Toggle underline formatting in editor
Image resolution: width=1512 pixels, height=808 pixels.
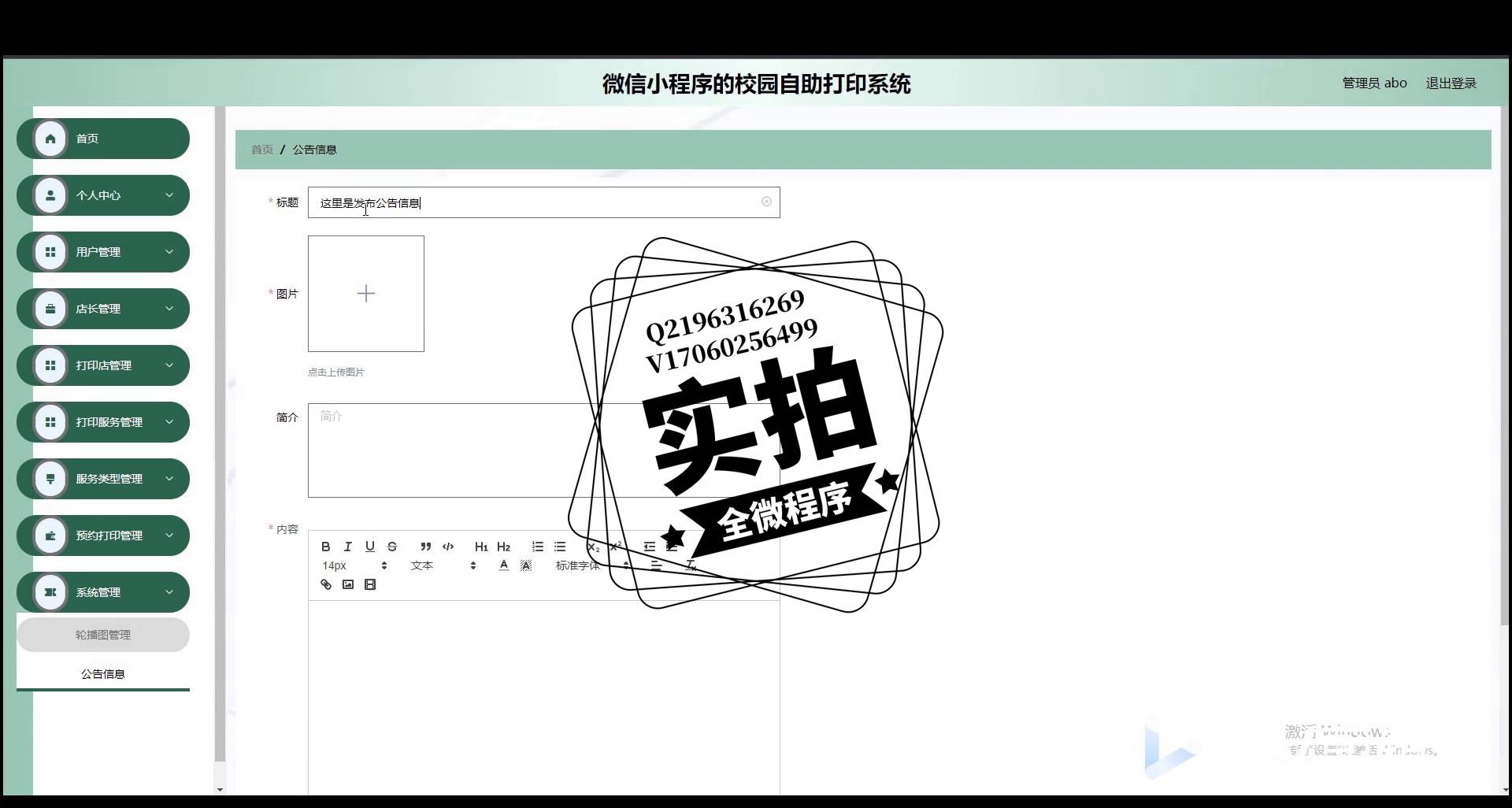pyautogui.click(x=370, y=547)
